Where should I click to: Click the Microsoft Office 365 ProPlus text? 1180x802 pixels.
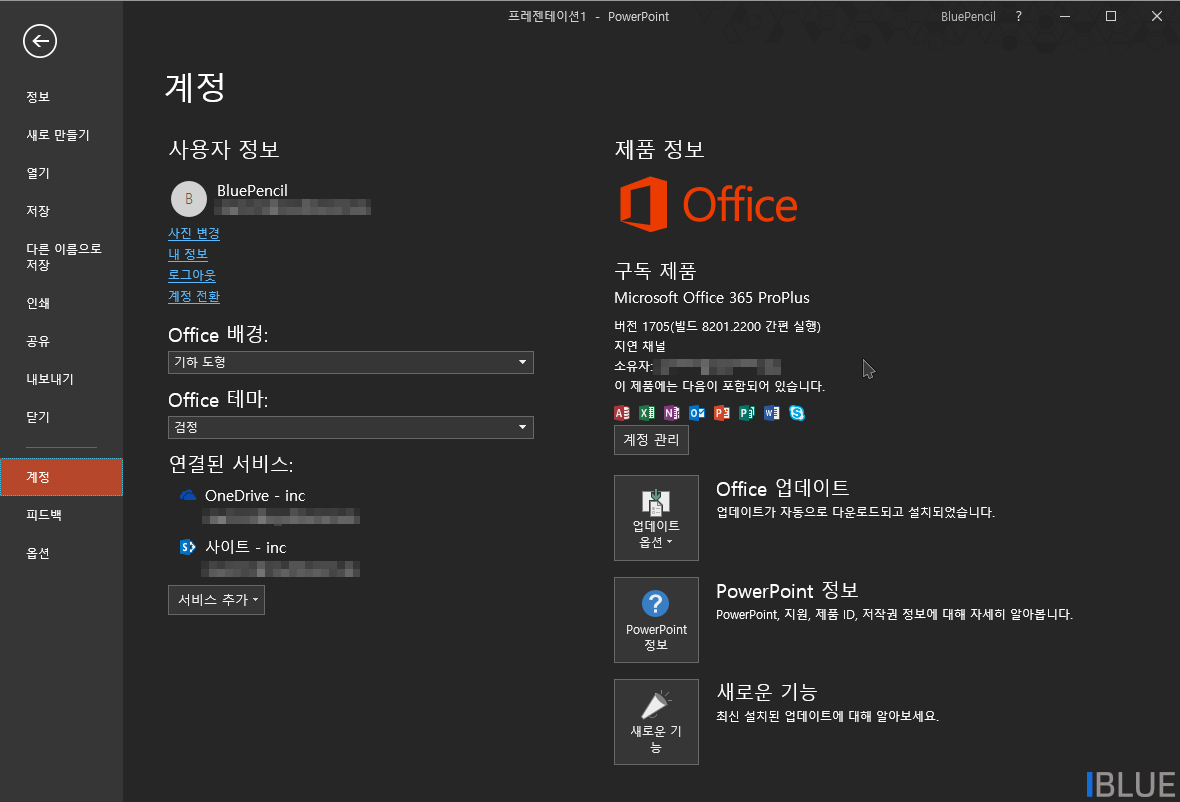tap(712, 297)
